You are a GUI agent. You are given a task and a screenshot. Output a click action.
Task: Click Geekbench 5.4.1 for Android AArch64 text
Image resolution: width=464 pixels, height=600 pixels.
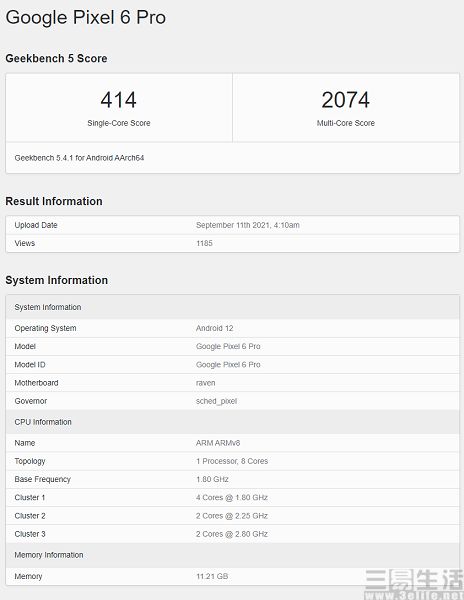pyautogui.click(x=79, y=158)
